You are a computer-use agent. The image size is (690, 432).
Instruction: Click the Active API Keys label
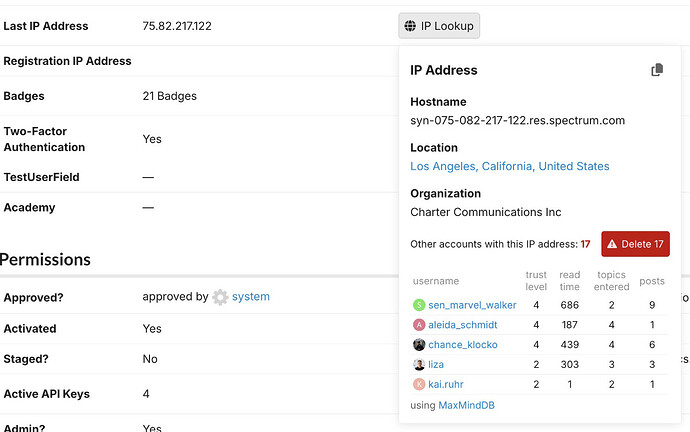pyautogui.click(x=47, y=394)
